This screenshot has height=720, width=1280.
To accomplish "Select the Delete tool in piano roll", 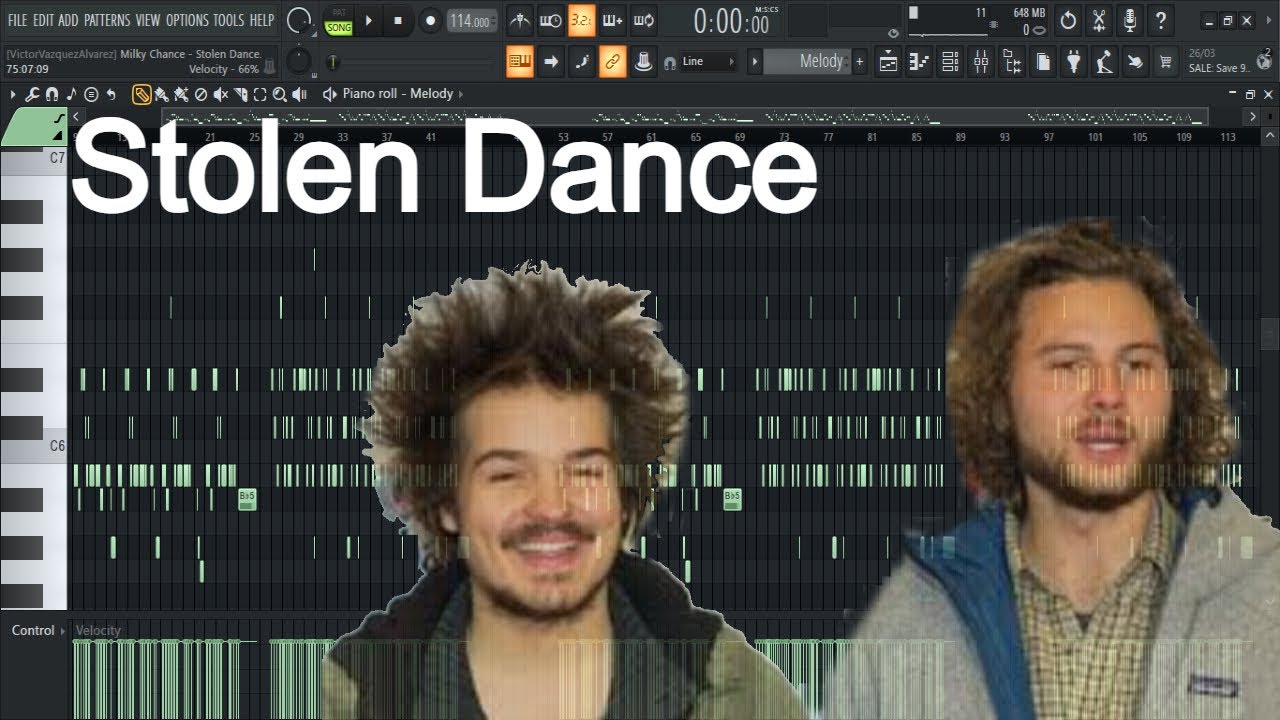I will tap(201, 94).
